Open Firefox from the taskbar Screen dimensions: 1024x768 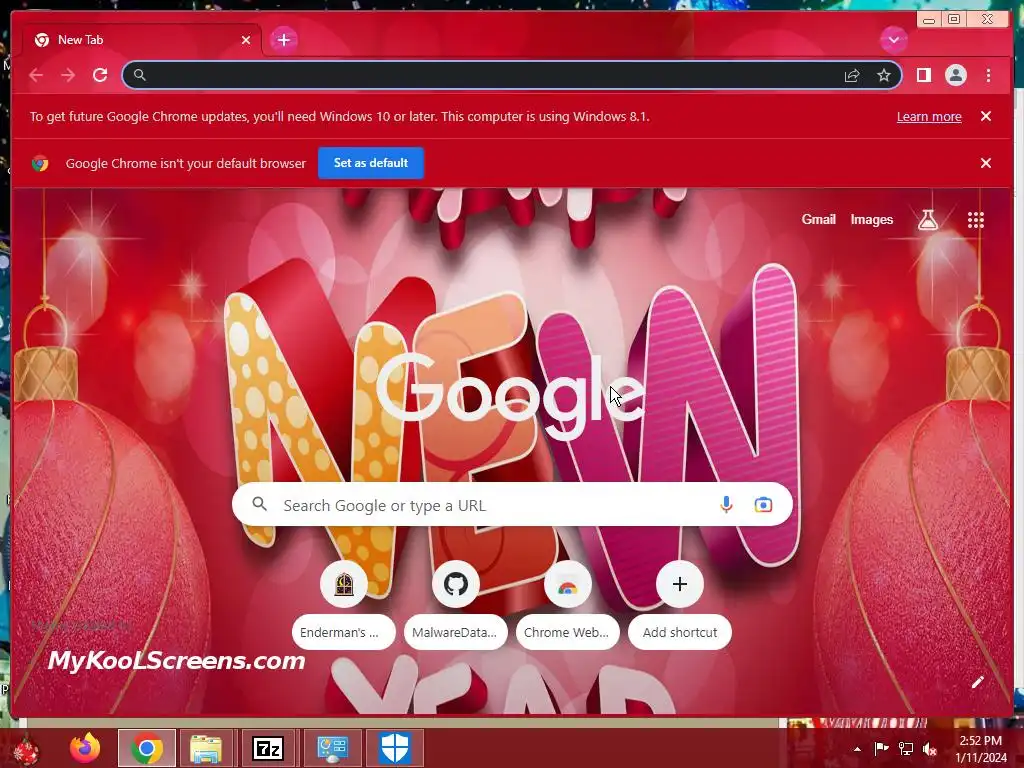point(85,748)
